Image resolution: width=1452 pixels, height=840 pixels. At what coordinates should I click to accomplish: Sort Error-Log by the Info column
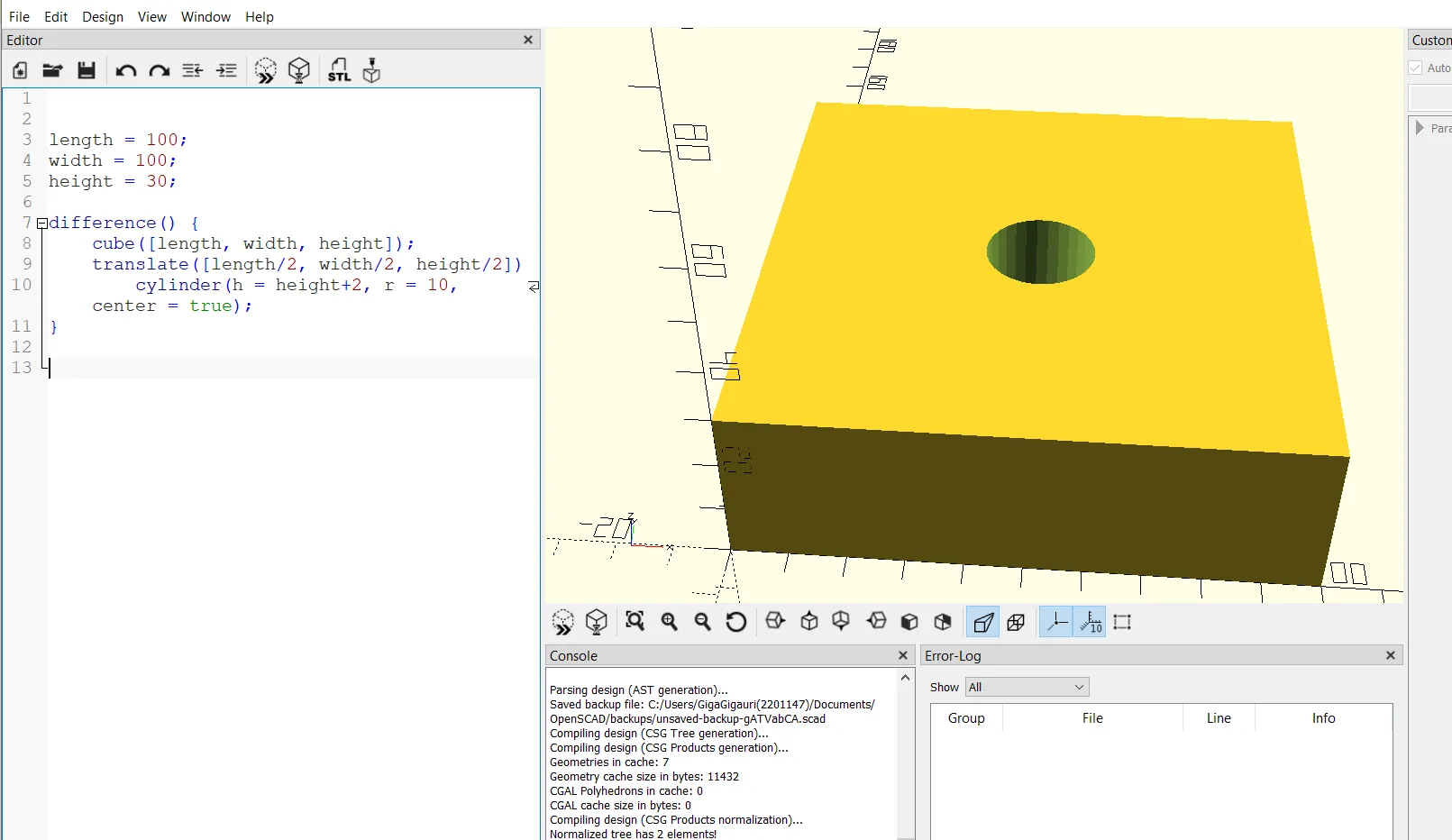click(x=1323, y=718)
